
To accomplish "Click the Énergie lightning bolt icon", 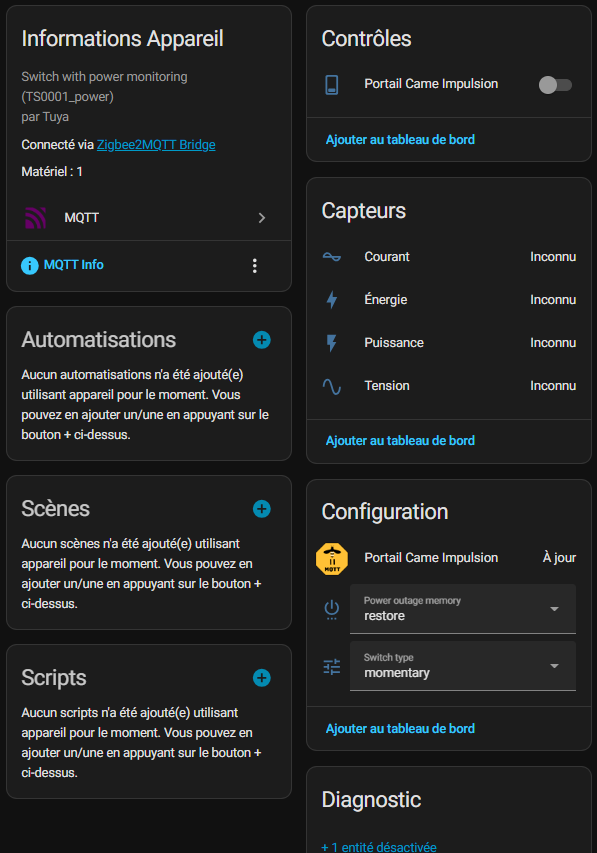I will pos(334,300).
